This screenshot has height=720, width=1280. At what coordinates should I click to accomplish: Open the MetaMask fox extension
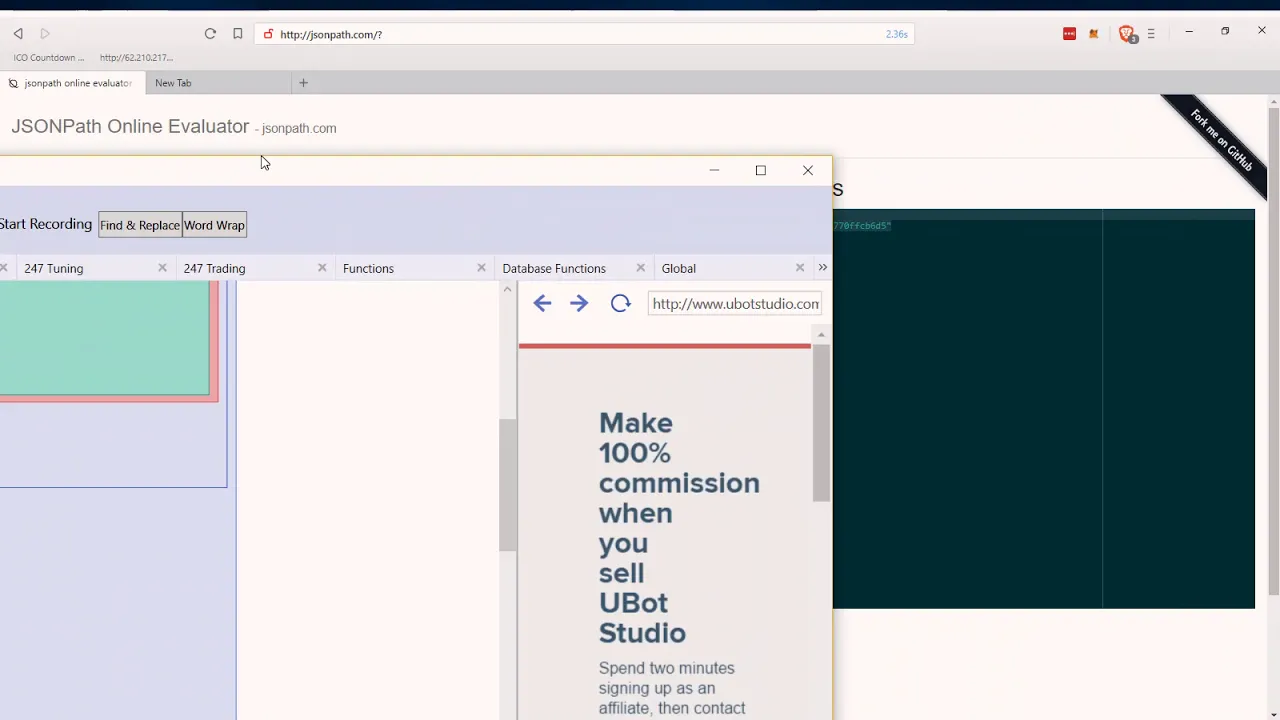pyautogui.click(x=1094, y=34)
